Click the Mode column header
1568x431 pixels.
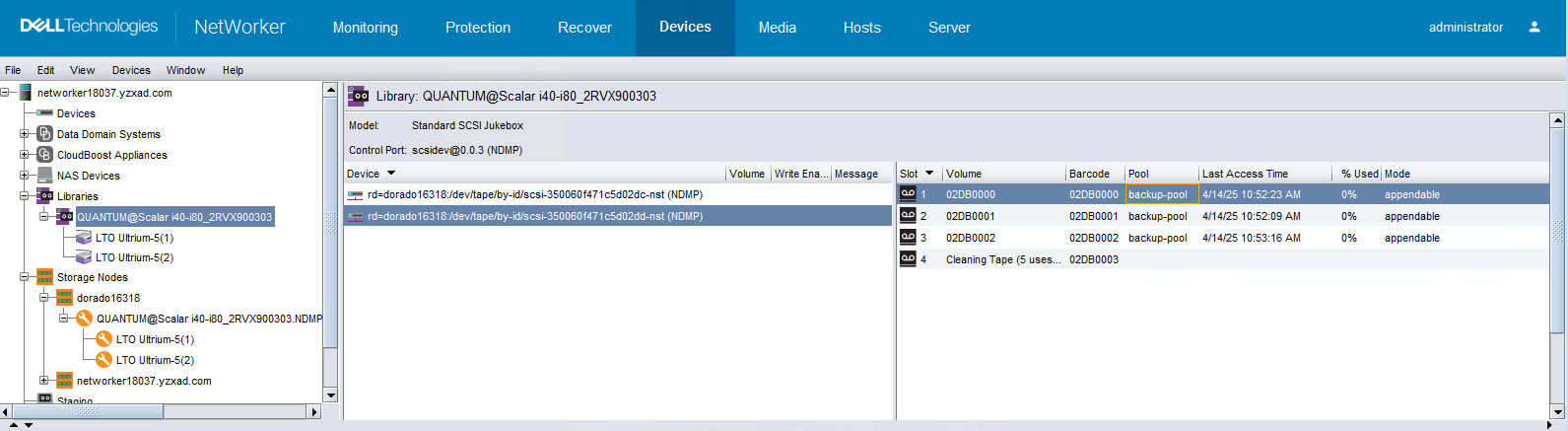pos(1464,174)
